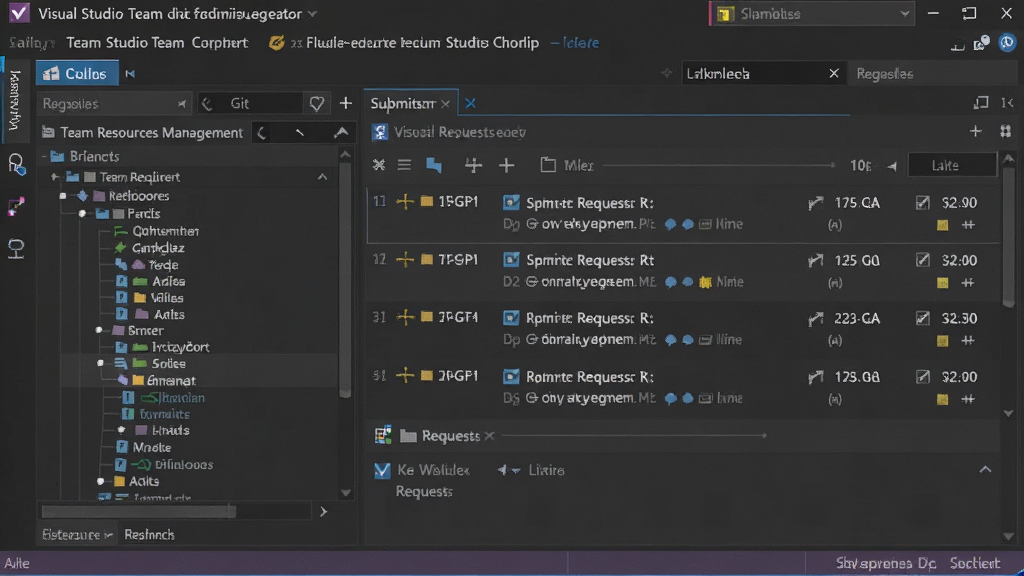Click the chevron at right of Team Reqlirert
The image size is (1024, 576).
click(323, 177)
